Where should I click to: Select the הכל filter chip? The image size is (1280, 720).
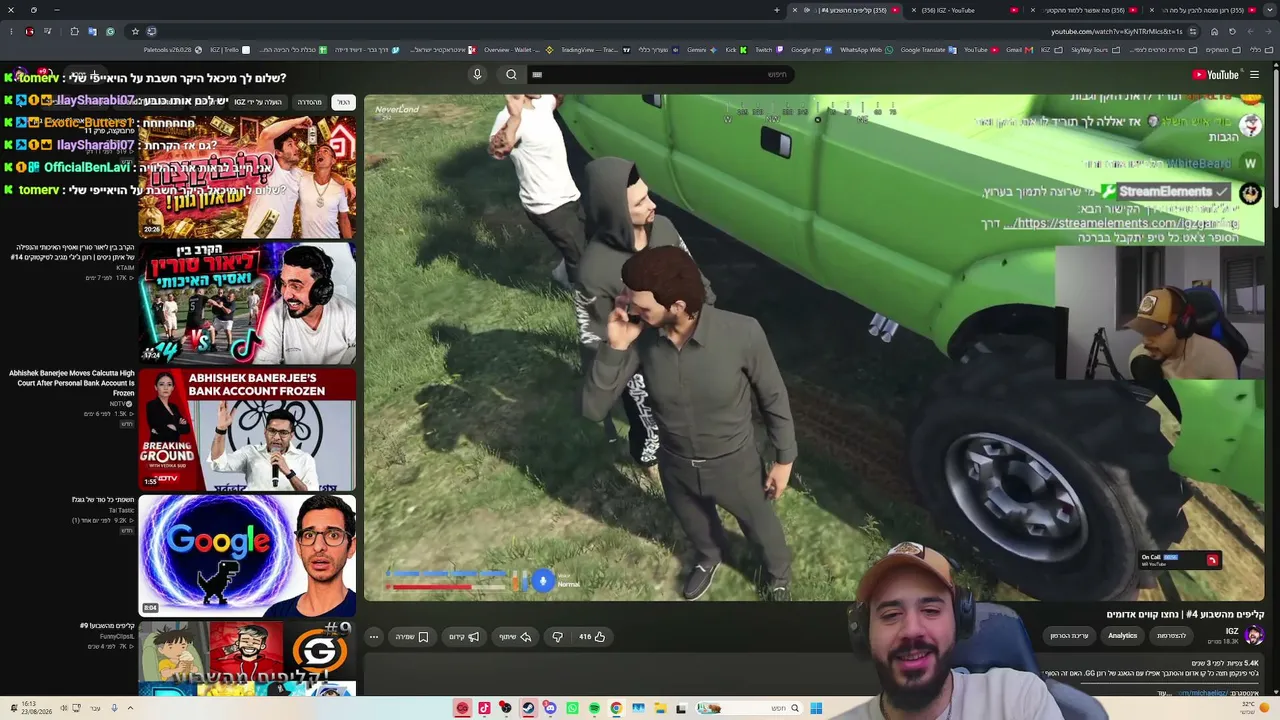coord(343,102)
